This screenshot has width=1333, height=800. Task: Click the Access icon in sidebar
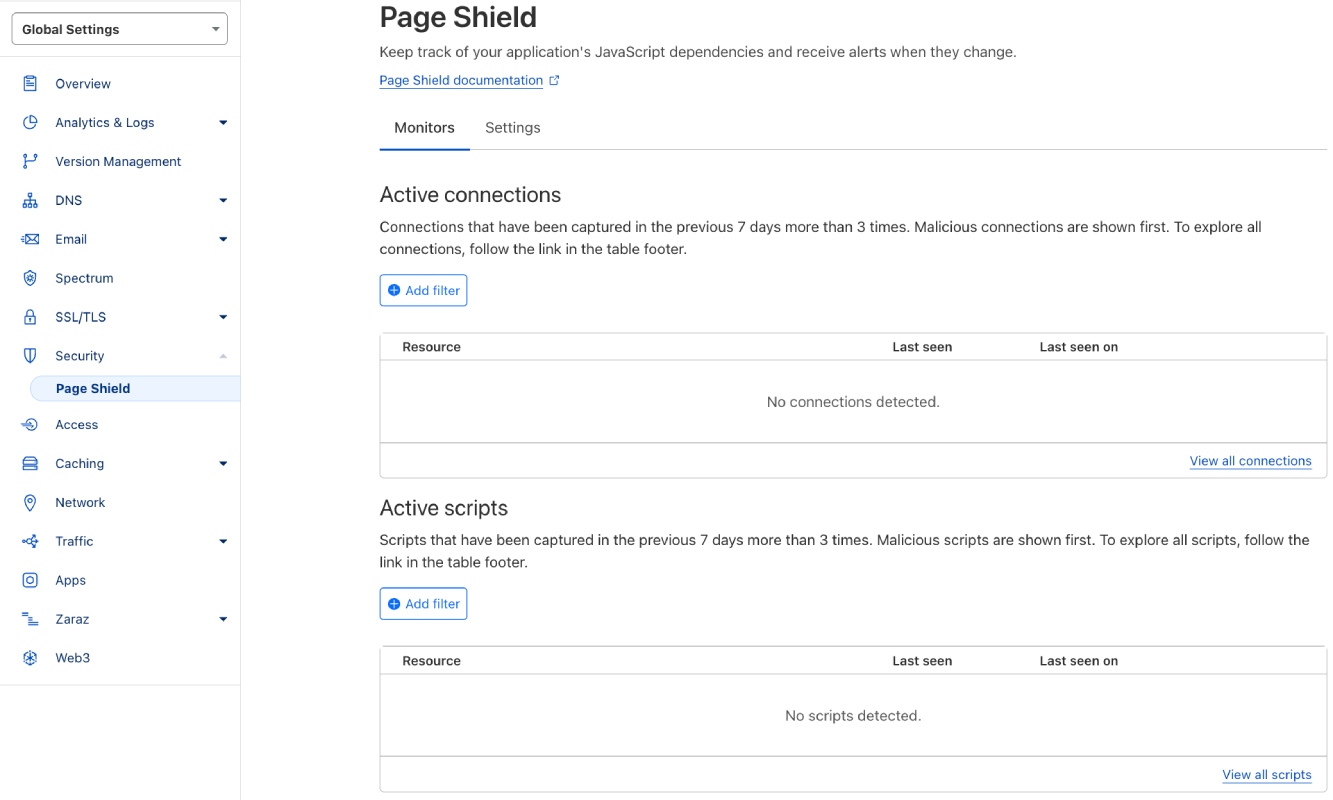(x=30, y=424)
